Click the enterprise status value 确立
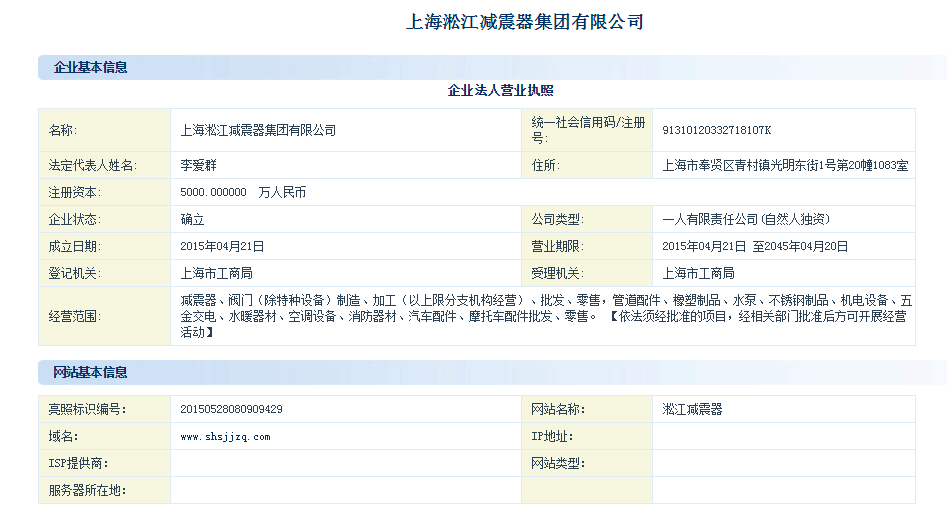 192,219
